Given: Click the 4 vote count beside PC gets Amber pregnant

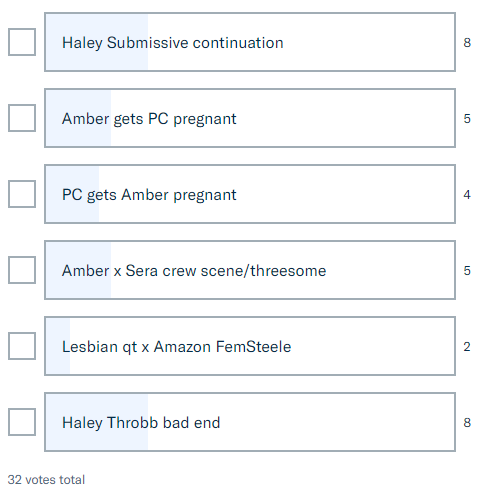Looking at the screenshot, I should [467, 194].
